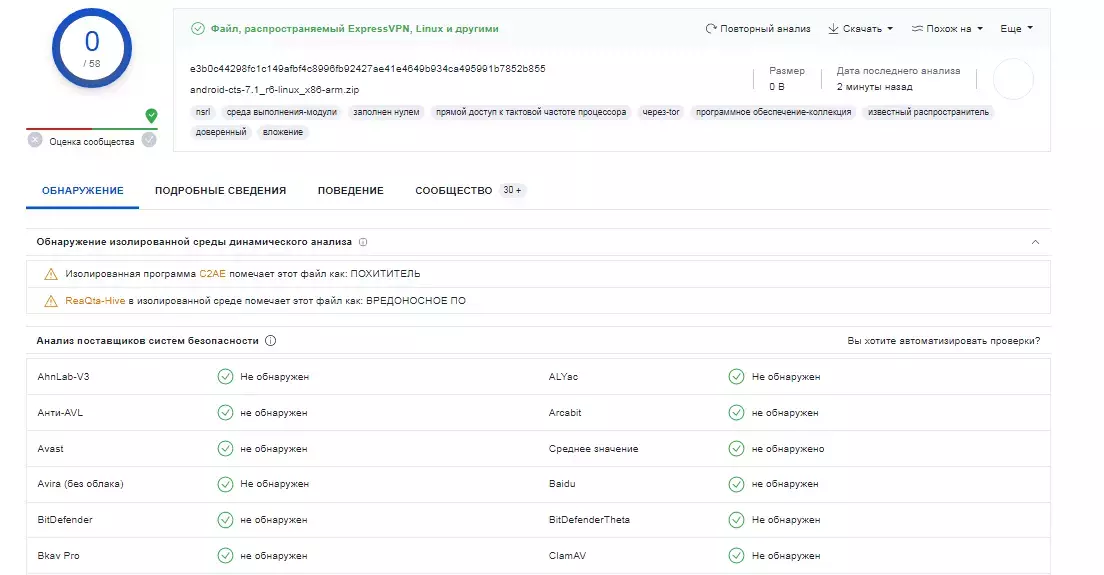Click the green check icon beside the file title
The width and height of the screenshot is (1104, 575).
[x=198, y=29]
